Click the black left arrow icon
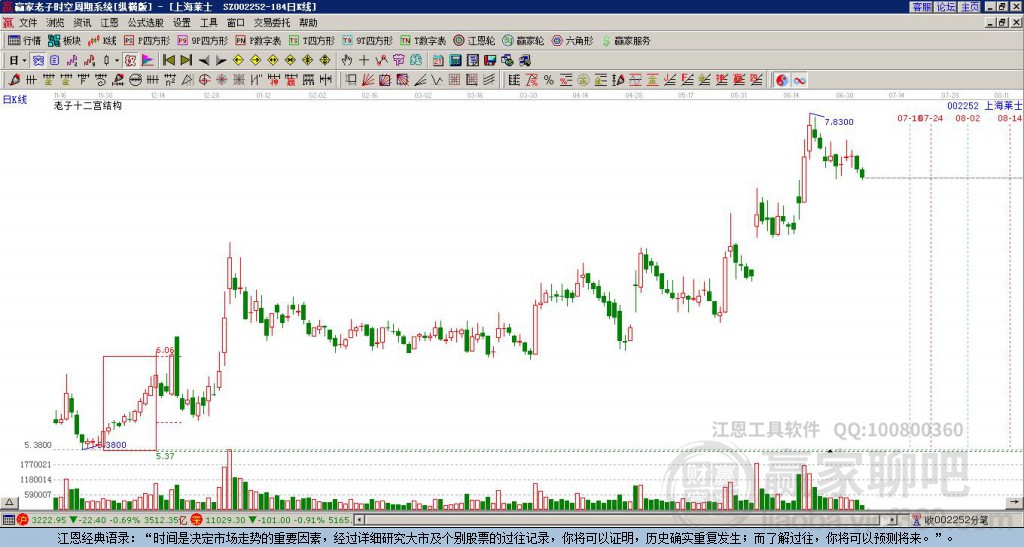This screenshot has width=1024, height=548. coord(203,61)
